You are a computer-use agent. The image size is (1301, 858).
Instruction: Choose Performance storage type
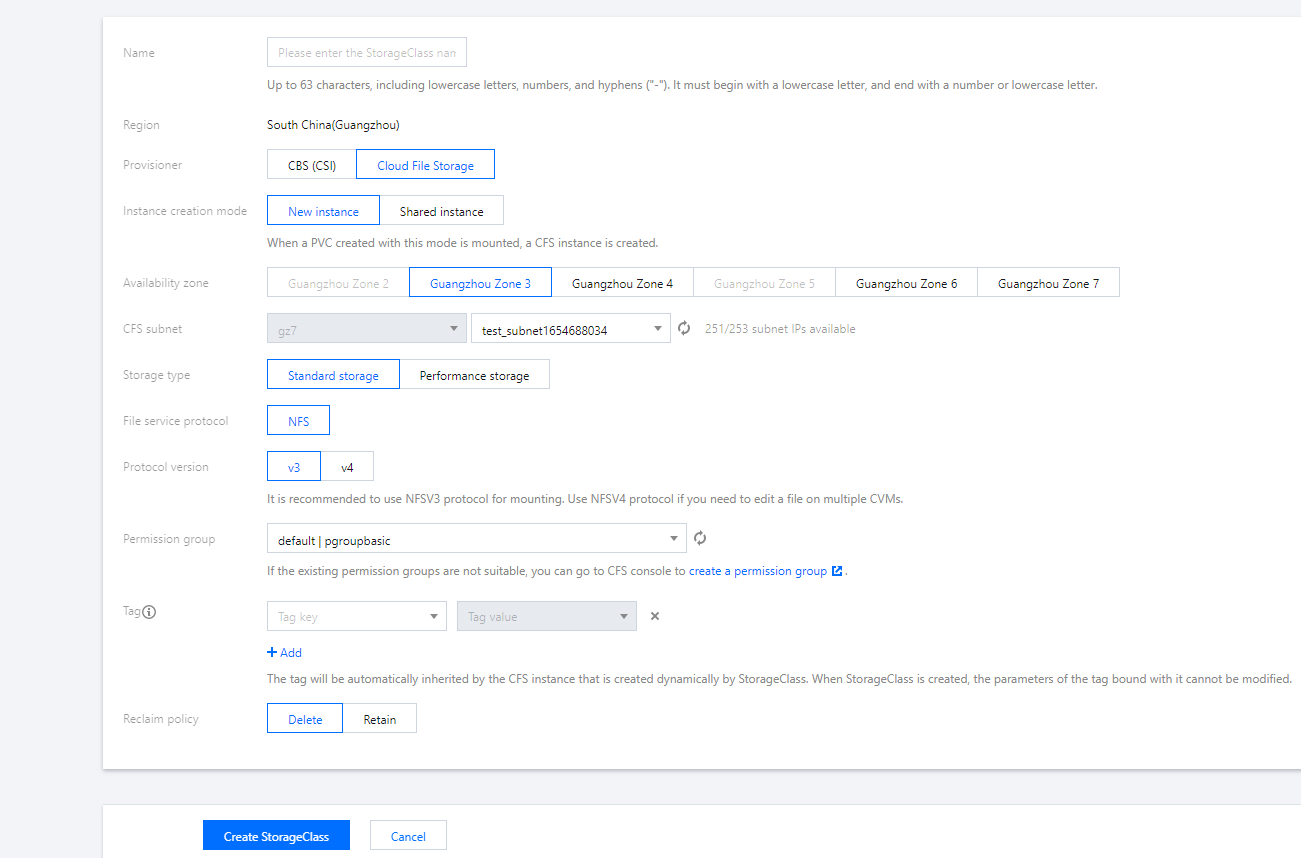click(474, 375)
